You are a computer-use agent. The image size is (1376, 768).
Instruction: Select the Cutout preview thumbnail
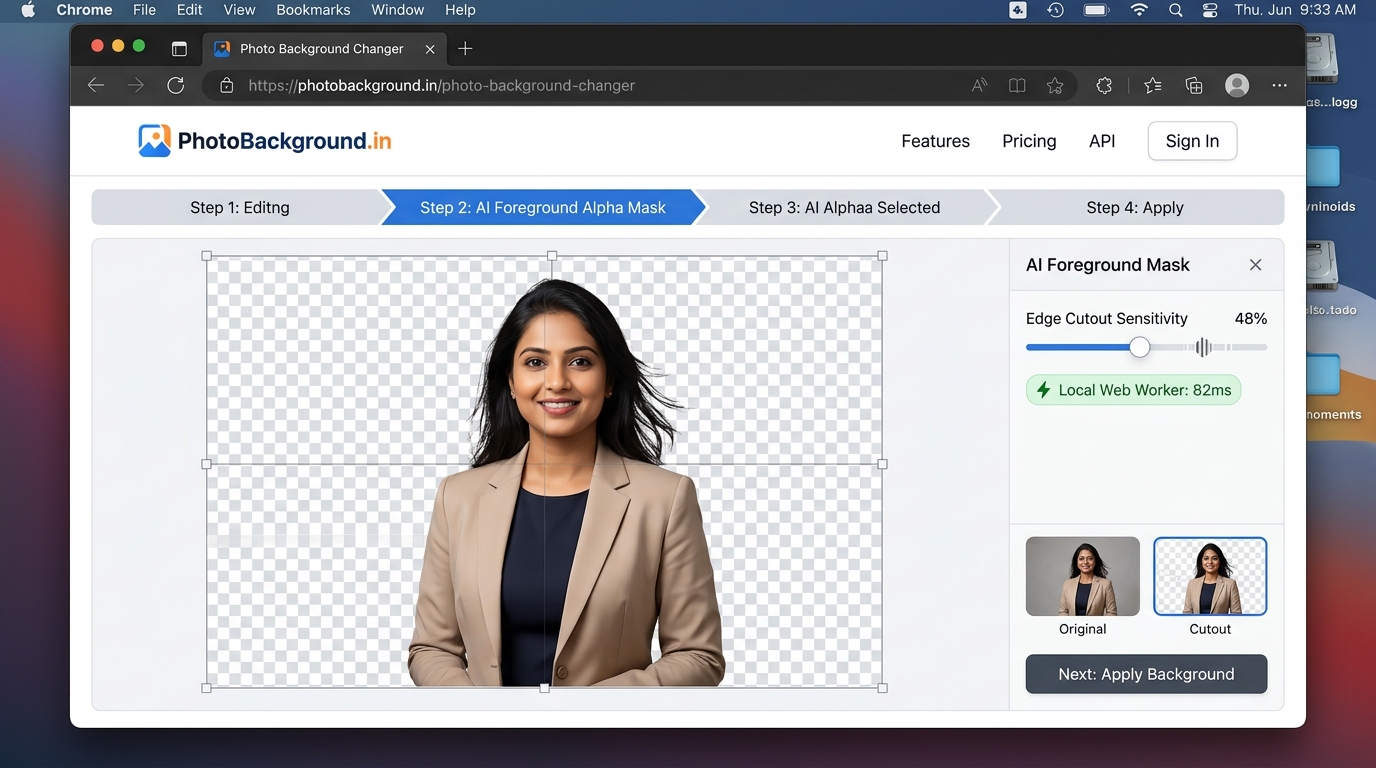click(x=1210, y=576)
